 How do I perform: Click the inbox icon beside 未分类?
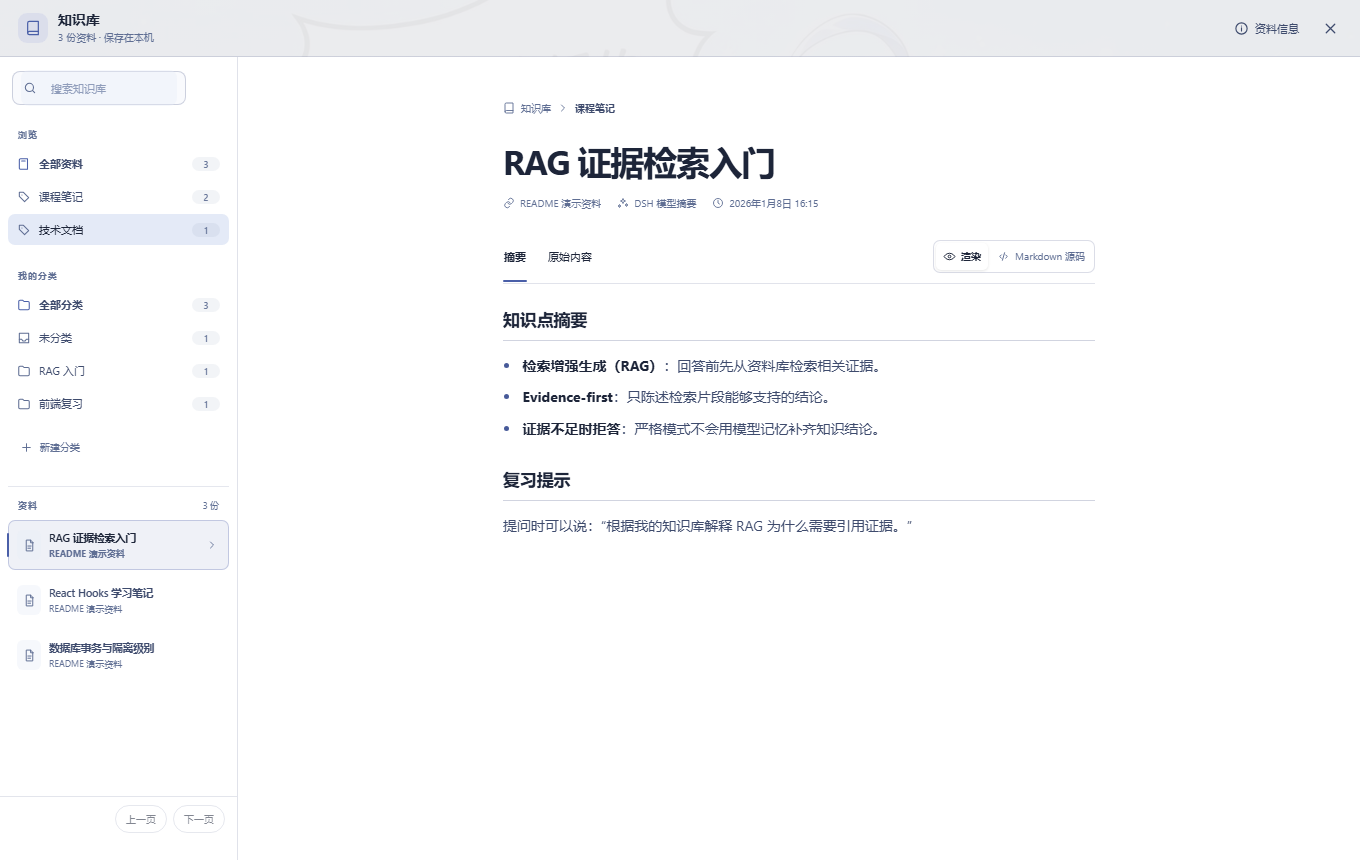24,338
